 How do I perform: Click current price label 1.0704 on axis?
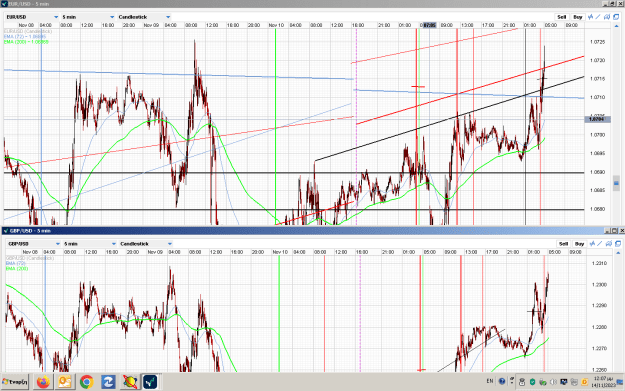597,119
